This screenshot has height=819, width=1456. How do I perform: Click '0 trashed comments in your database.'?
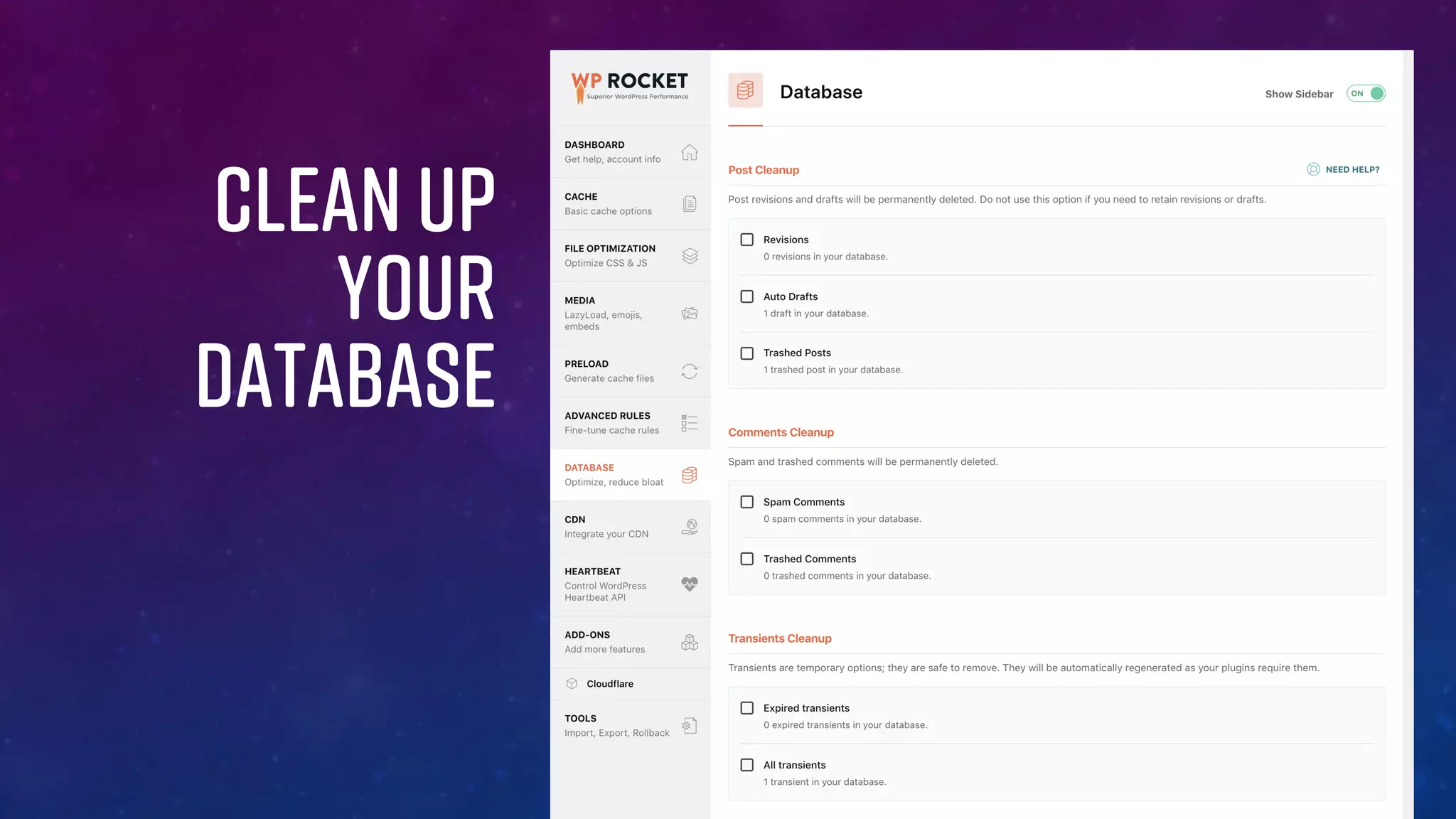coord(847,576)
